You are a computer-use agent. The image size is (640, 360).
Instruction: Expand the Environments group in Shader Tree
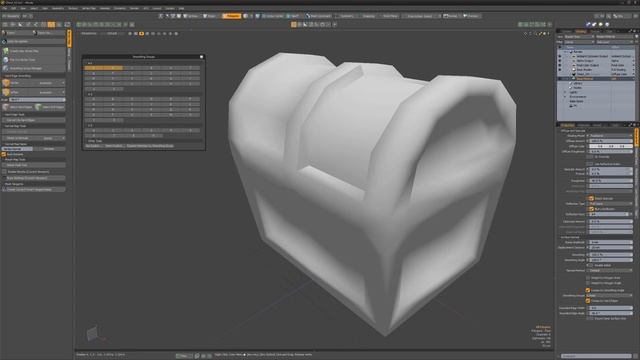(x=566, y=97)
